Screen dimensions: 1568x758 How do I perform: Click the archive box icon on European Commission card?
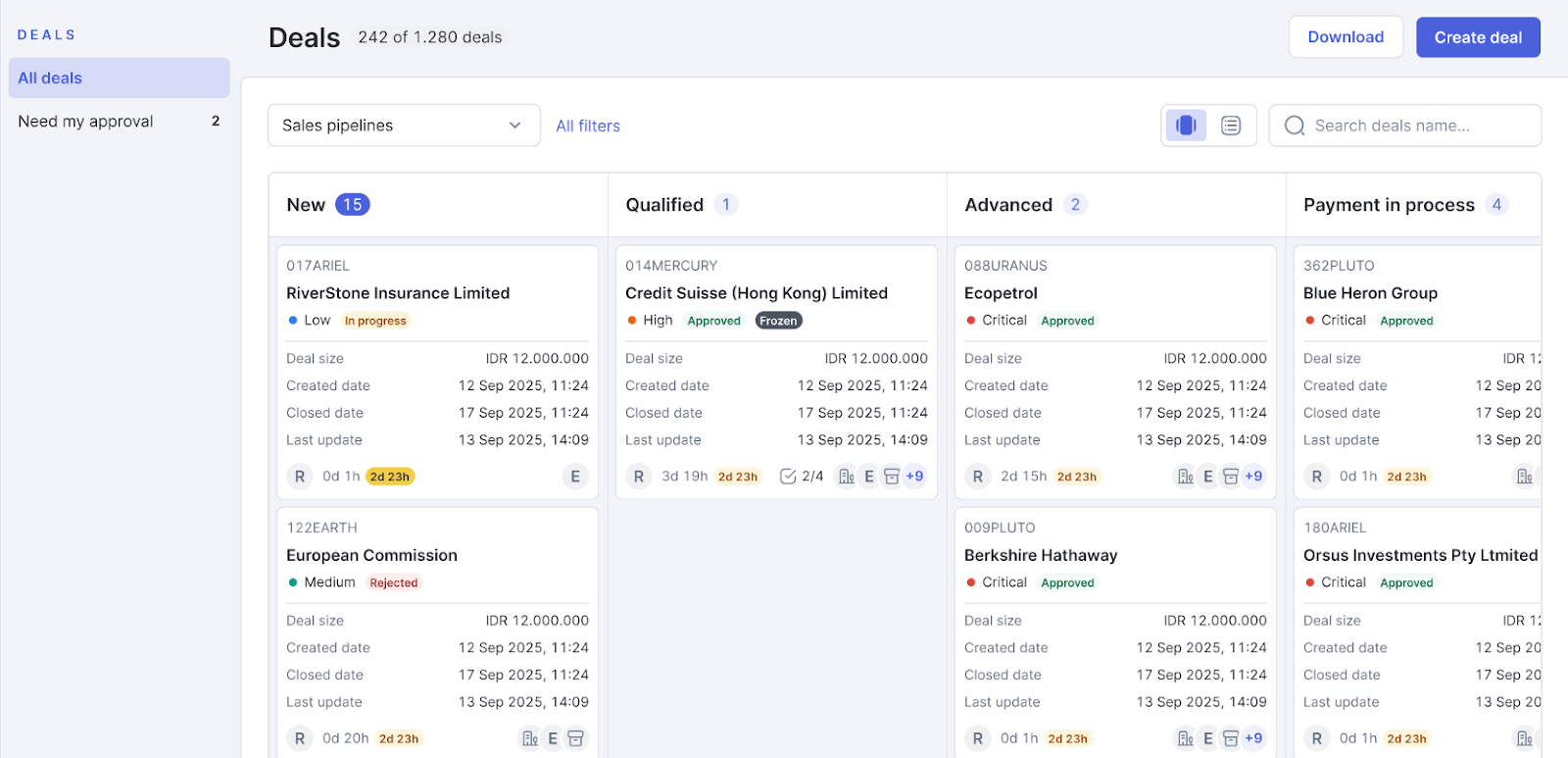[x=575, y=738]
